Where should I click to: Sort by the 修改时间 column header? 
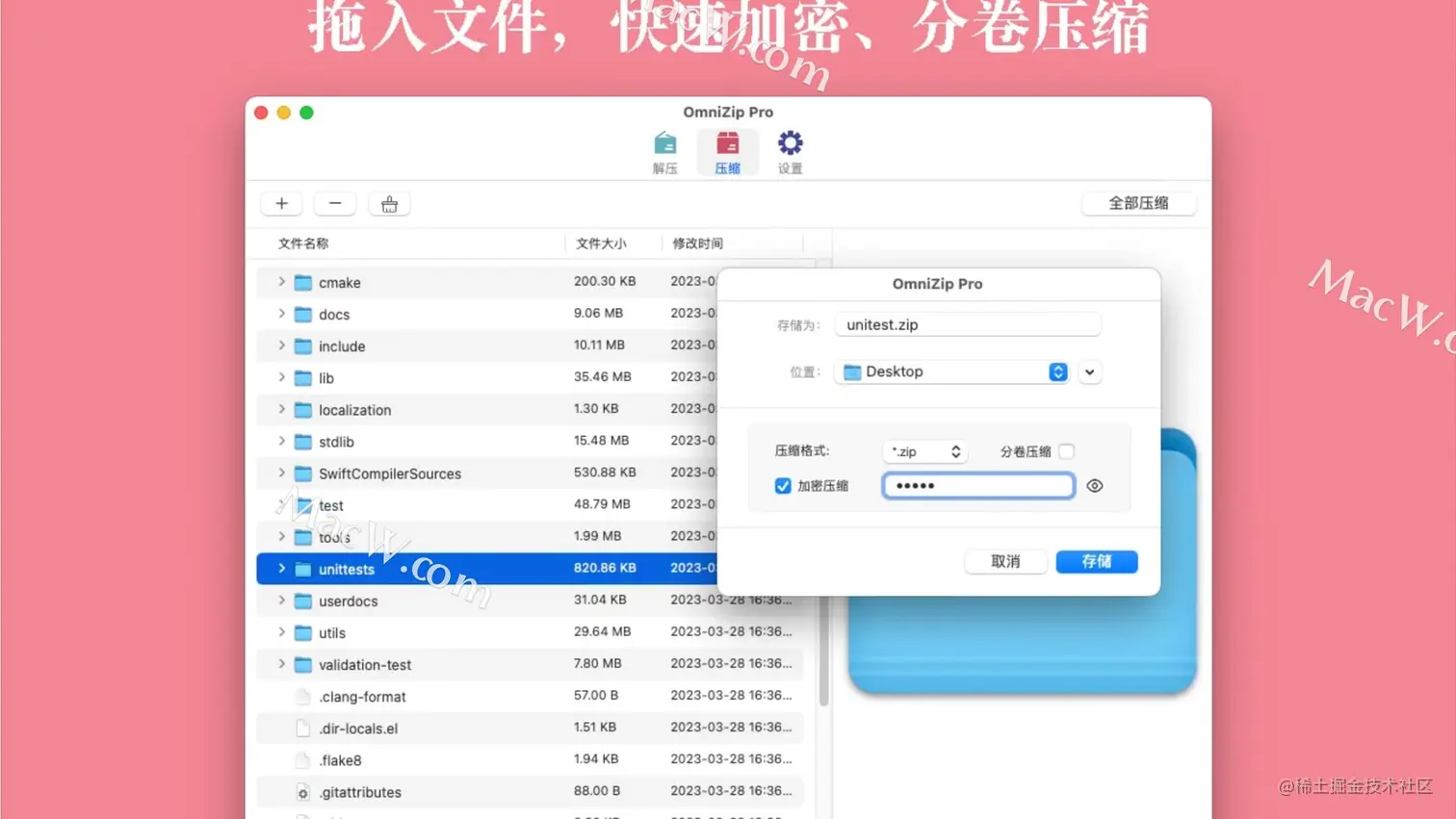click(x=697, y=243)
